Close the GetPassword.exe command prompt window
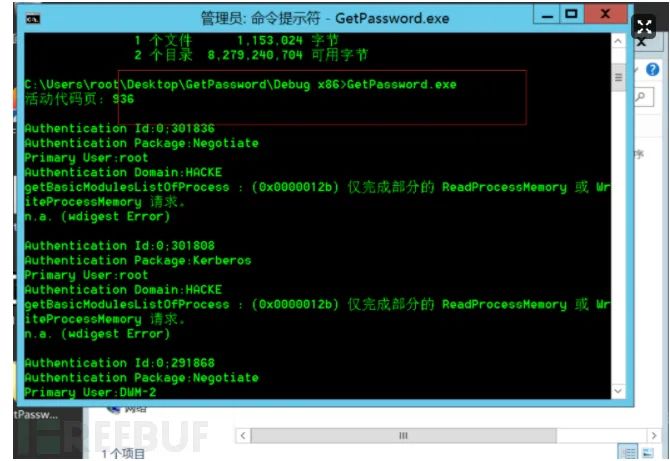Image resolution: width=670 pixels, height=461 pixels. (x=605, y=15)
